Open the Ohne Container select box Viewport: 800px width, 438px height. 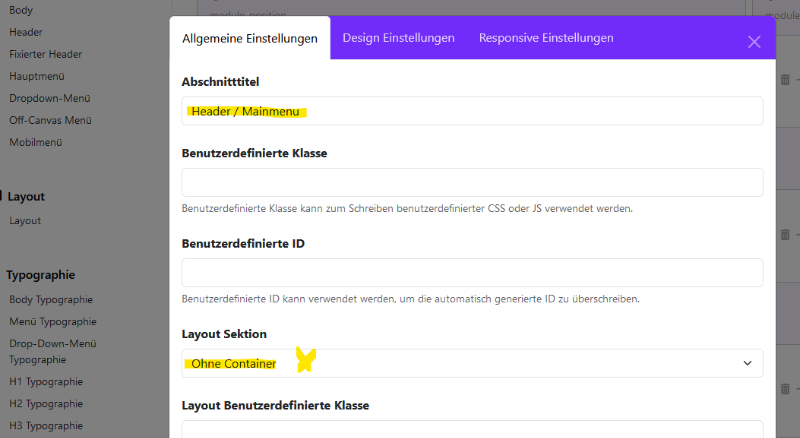472,363
